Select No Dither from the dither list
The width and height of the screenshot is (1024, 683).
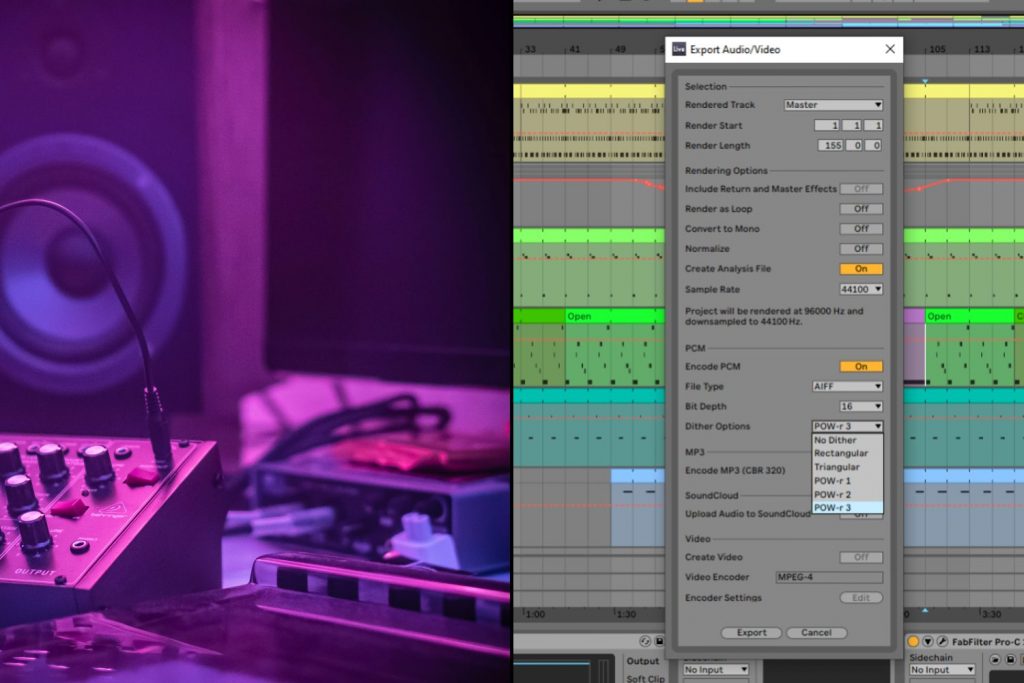point(847,440)
